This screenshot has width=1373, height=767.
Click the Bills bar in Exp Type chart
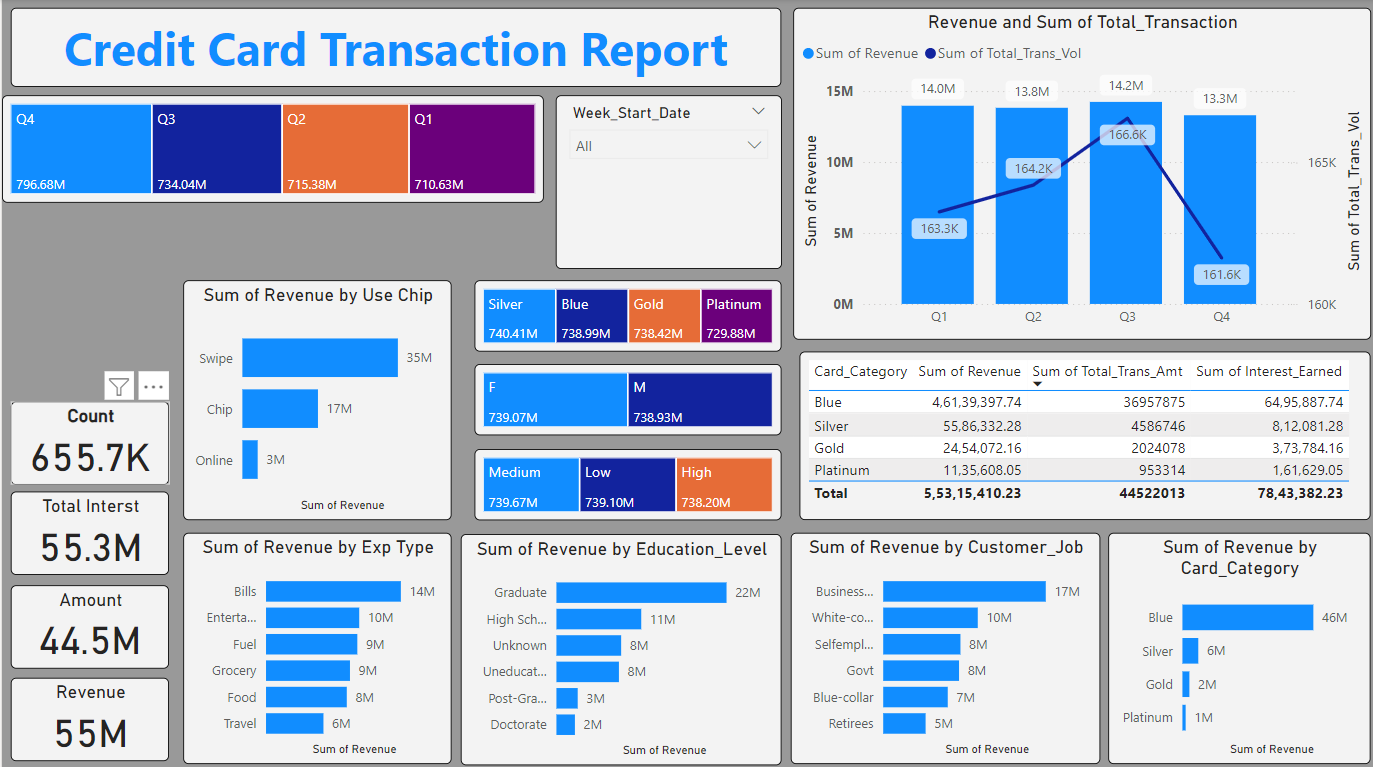pyautogui.click(x=333, y=592)
